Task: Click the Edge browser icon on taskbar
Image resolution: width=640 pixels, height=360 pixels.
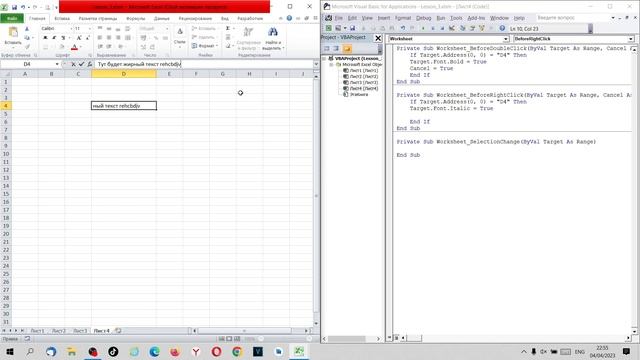Action: tap(154, 351)
